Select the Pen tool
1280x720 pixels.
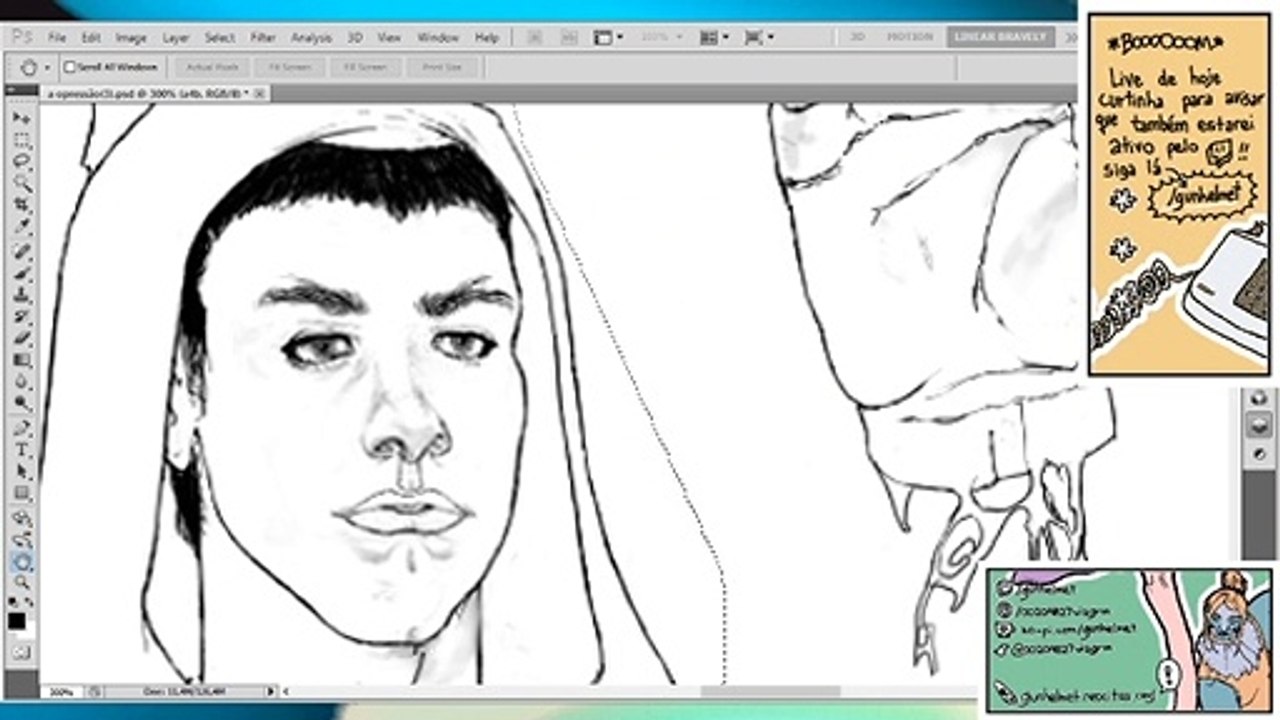click(21, 428)
